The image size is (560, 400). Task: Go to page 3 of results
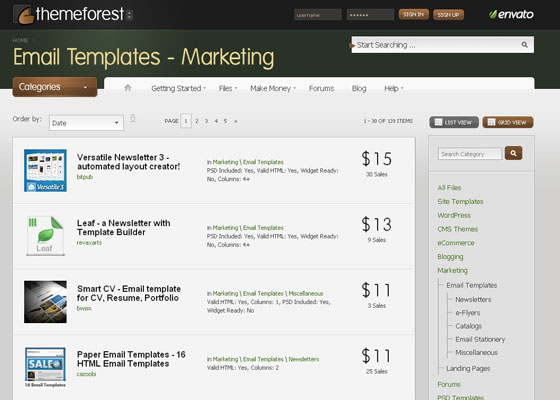tap(206, 121)
